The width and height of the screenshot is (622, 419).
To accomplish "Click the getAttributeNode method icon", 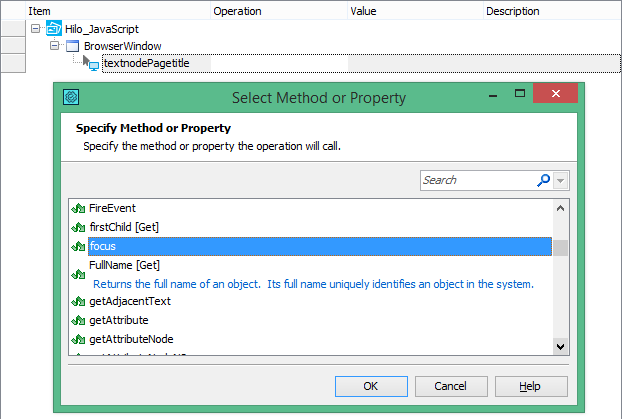I will coord(77,339).
